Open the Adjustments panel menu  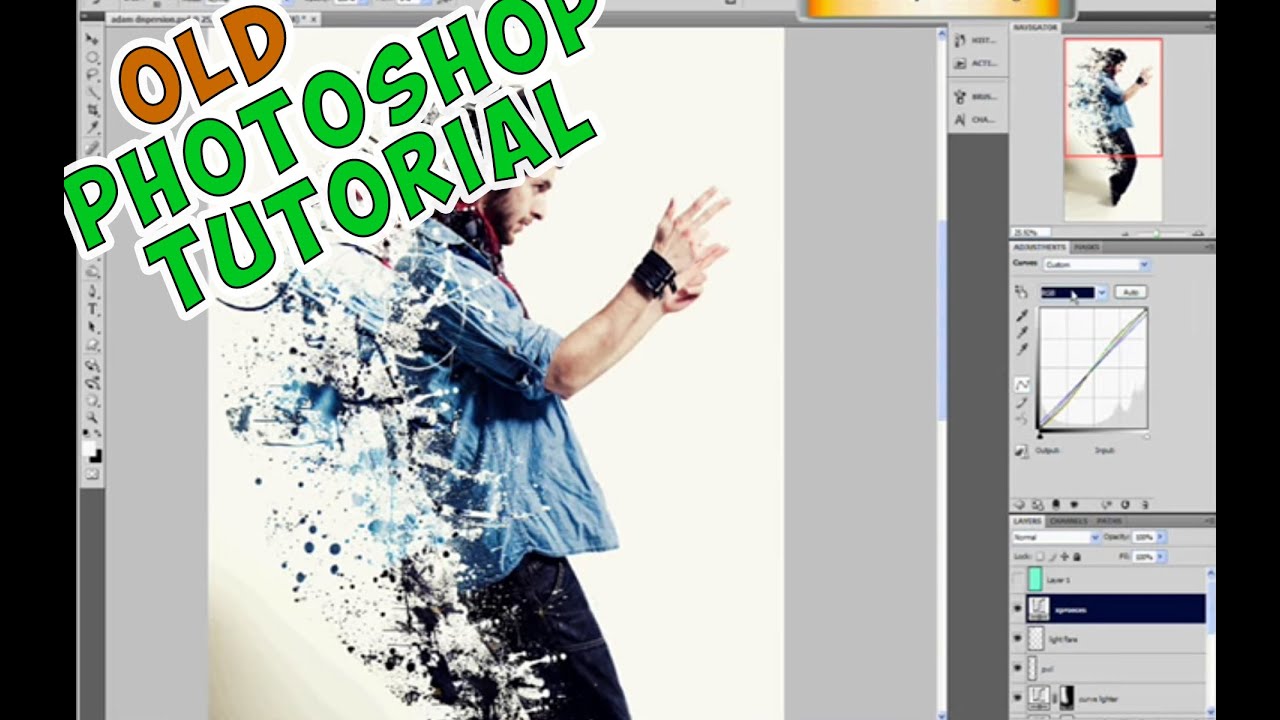pos(1210,246)
